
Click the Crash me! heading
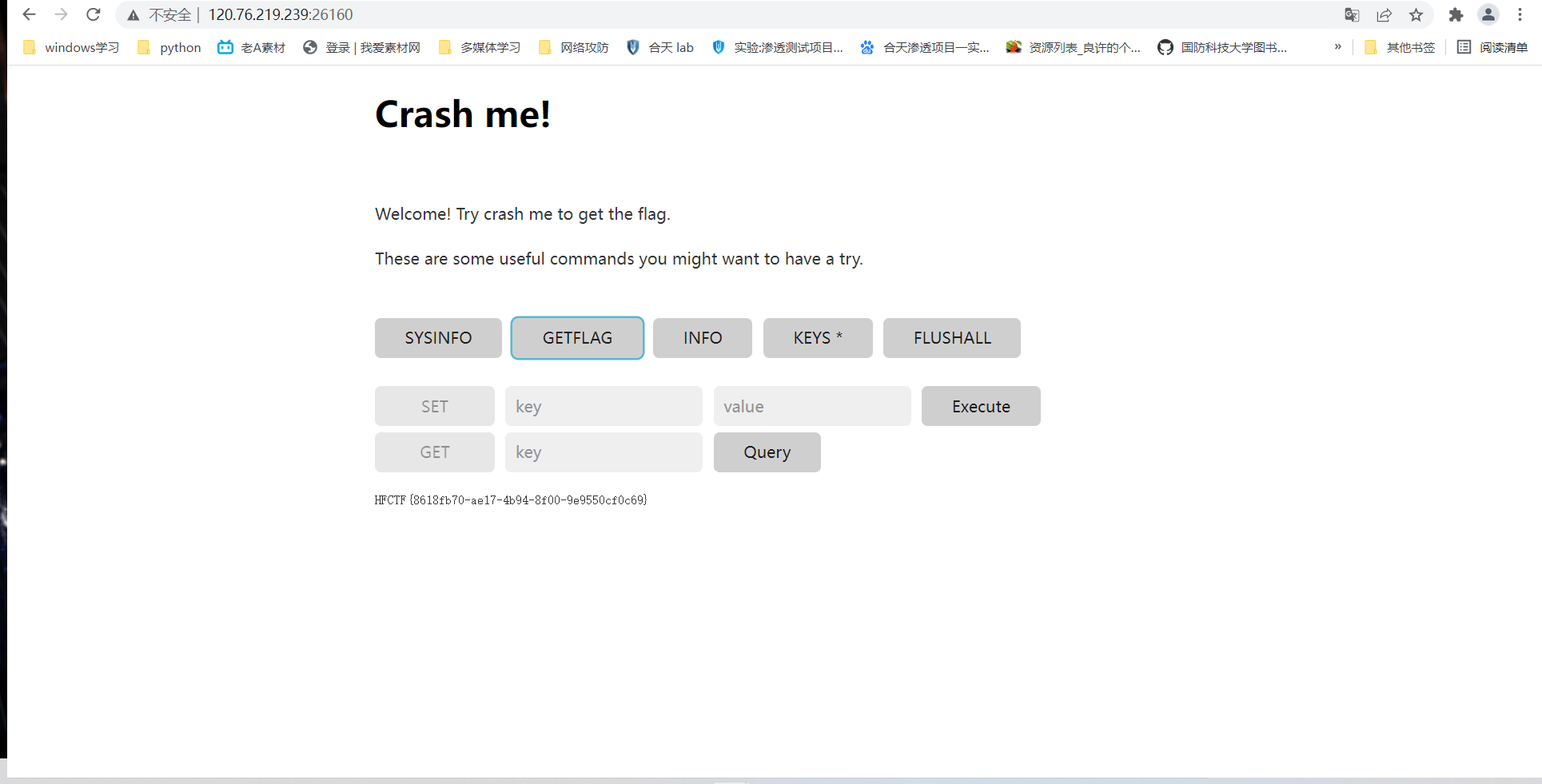click(x=463, y=114)
